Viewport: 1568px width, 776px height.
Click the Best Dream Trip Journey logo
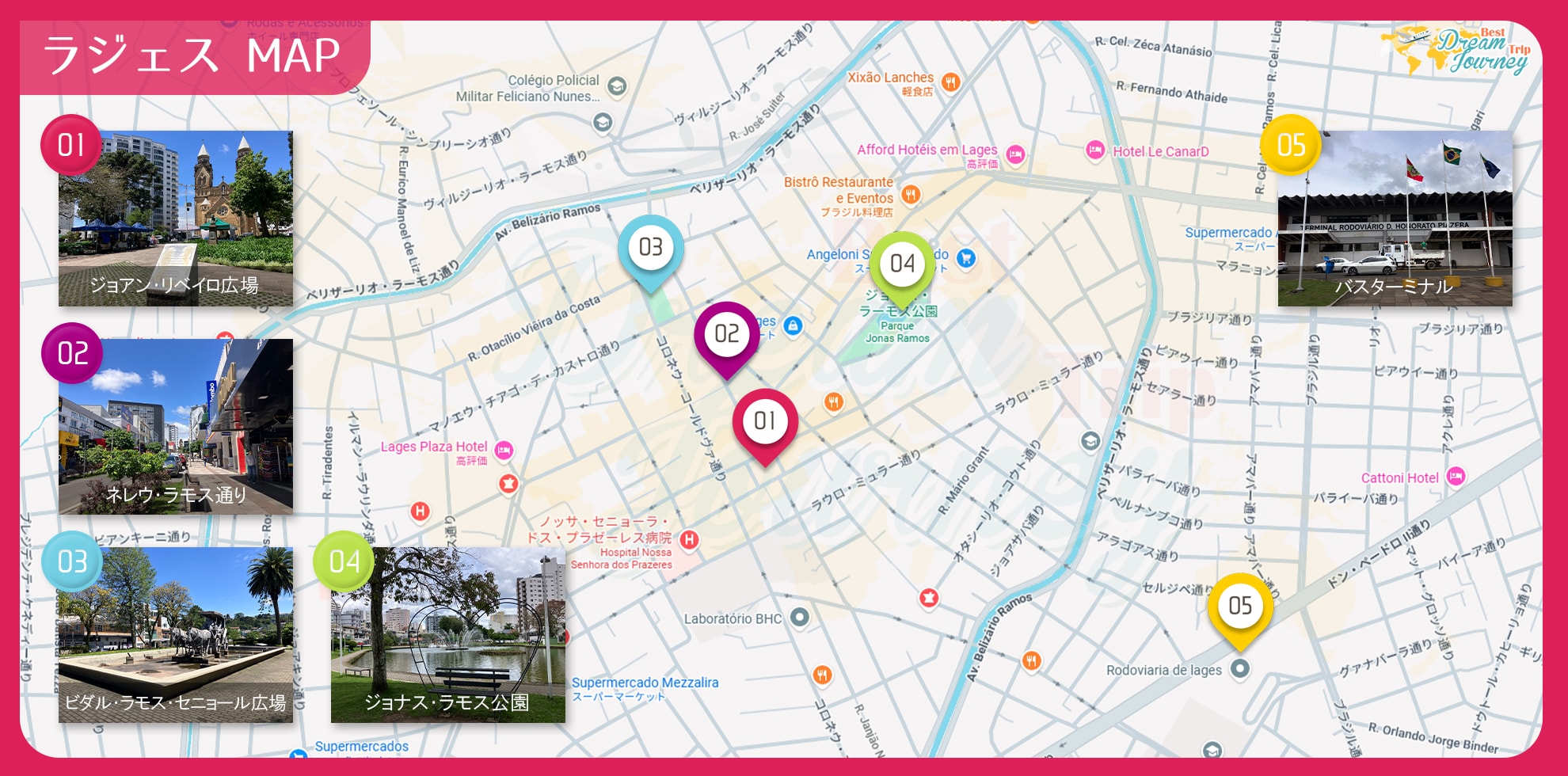tap(1457, 51)
